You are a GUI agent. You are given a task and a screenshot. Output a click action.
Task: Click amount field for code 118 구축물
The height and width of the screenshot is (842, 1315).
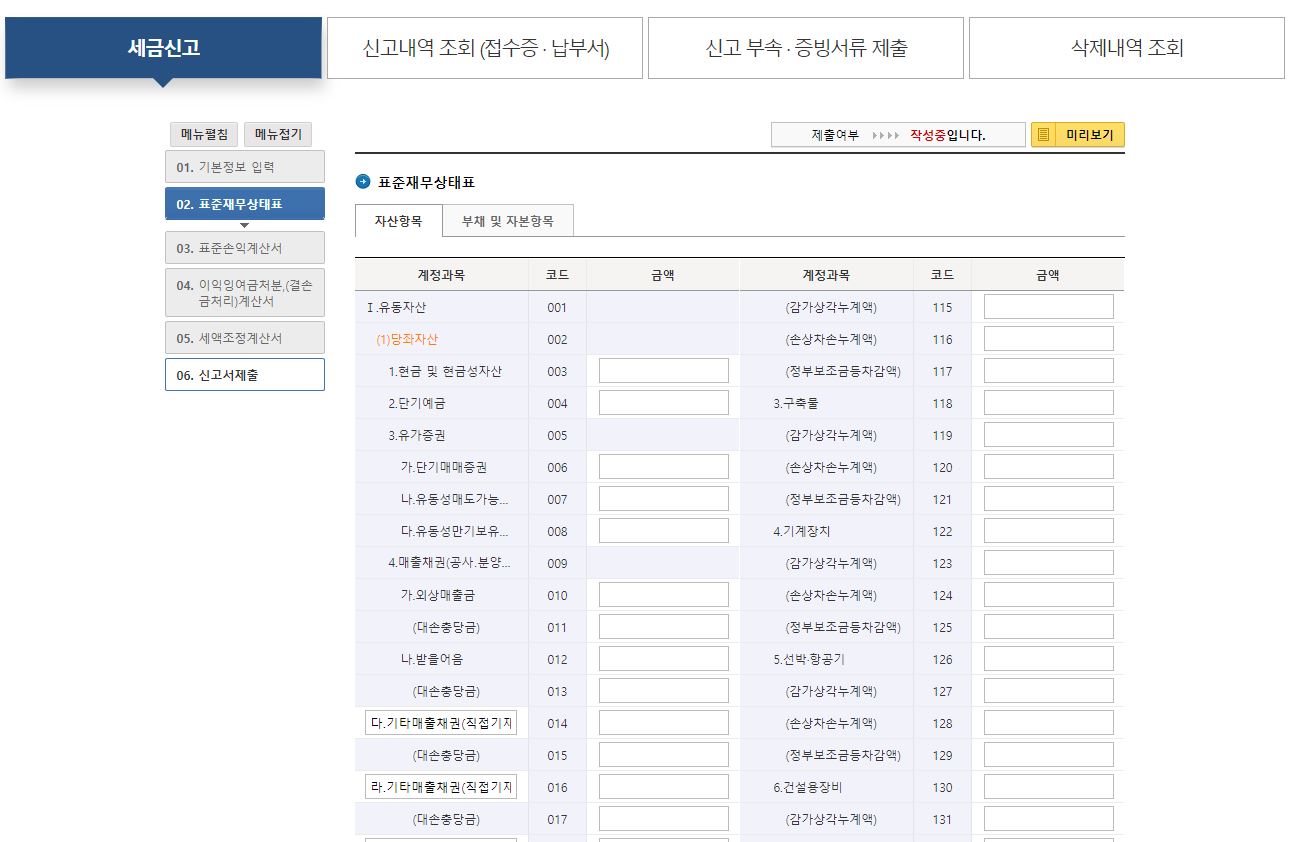coord(1049,403)
